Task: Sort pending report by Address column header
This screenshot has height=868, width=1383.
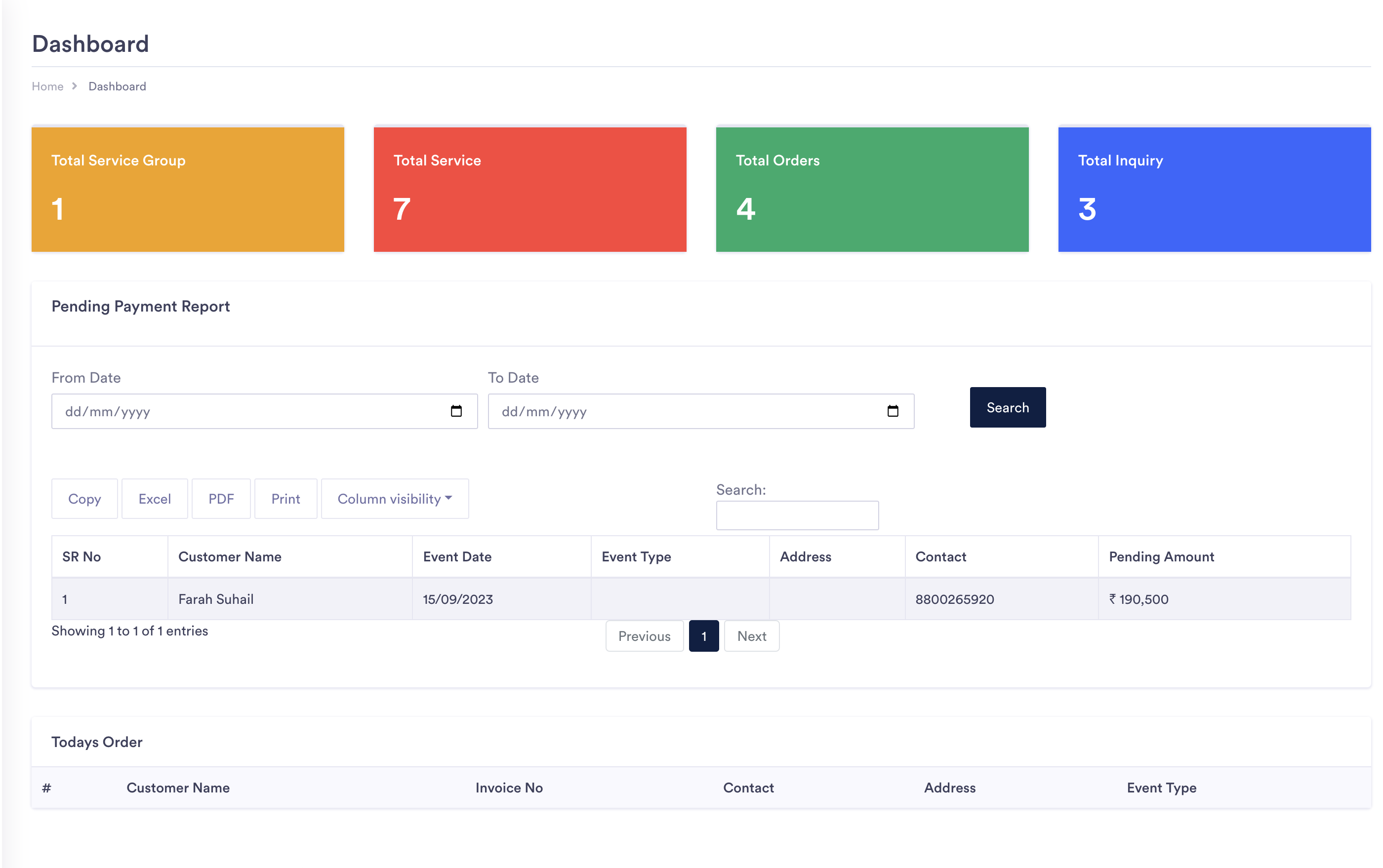Action: pyautogui.click(x=837, y=556)
